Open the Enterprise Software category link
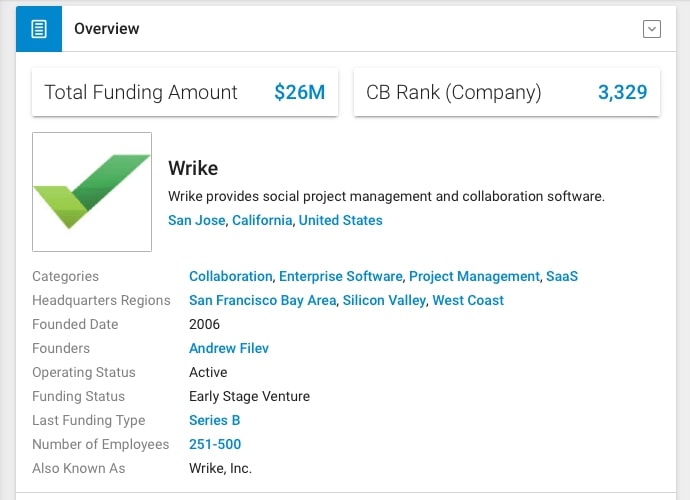This screenshot has width=690, height=500. pyautogui.click(x=341, y=276)
